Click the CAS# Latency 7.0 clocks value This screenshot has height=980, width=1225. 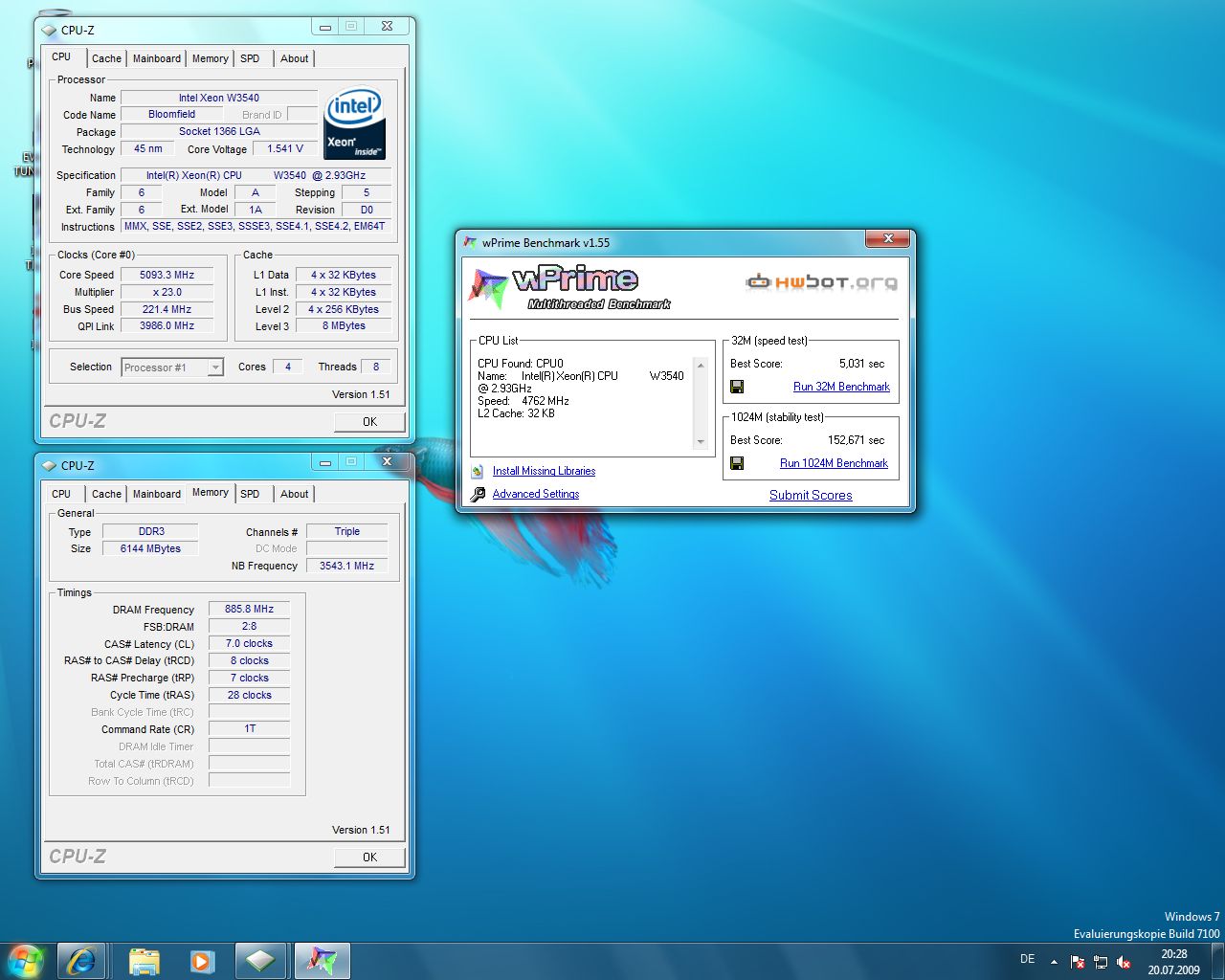tap(249, 643)
